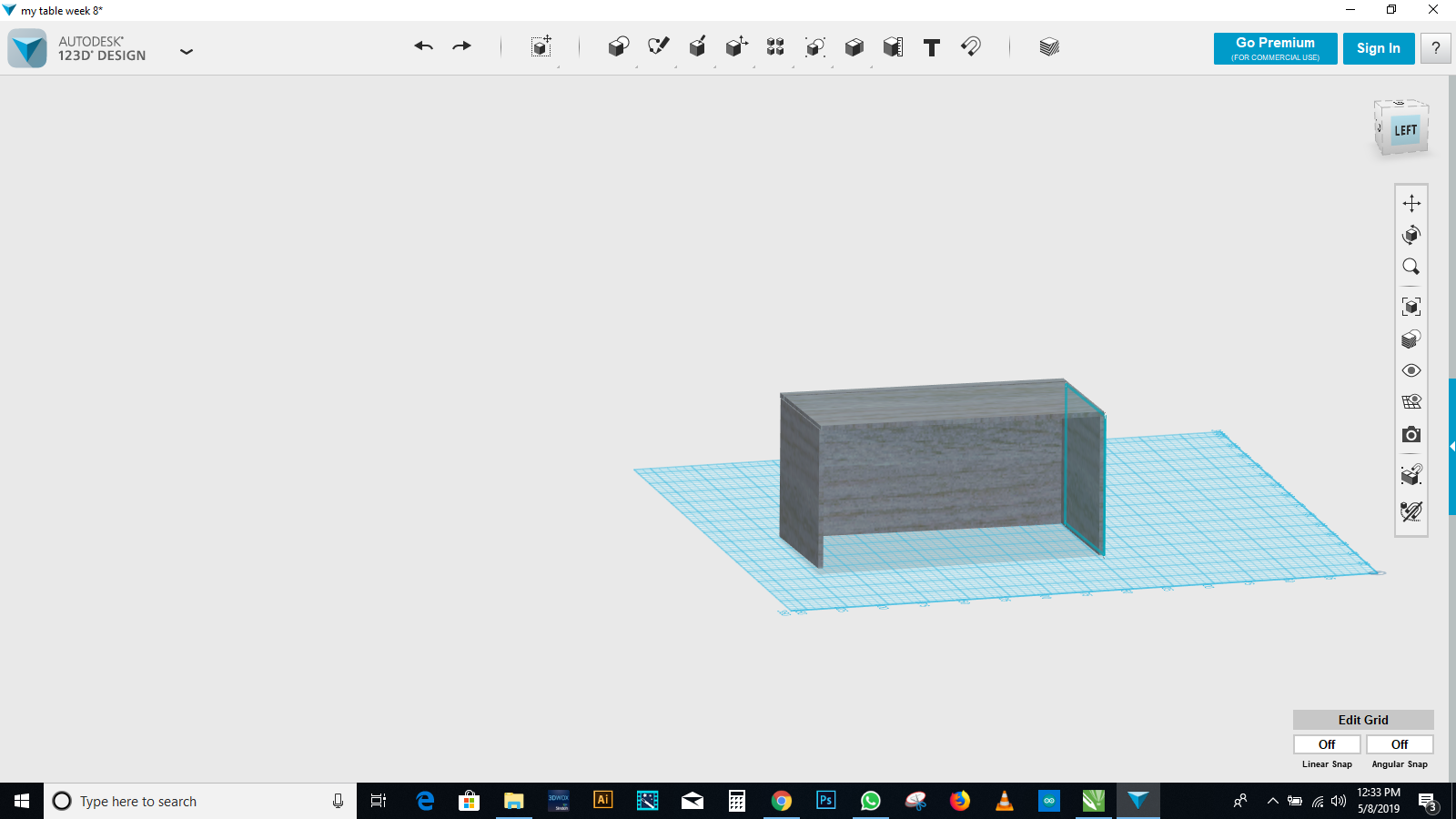Click the Redo arrow

tap(462, 46)
